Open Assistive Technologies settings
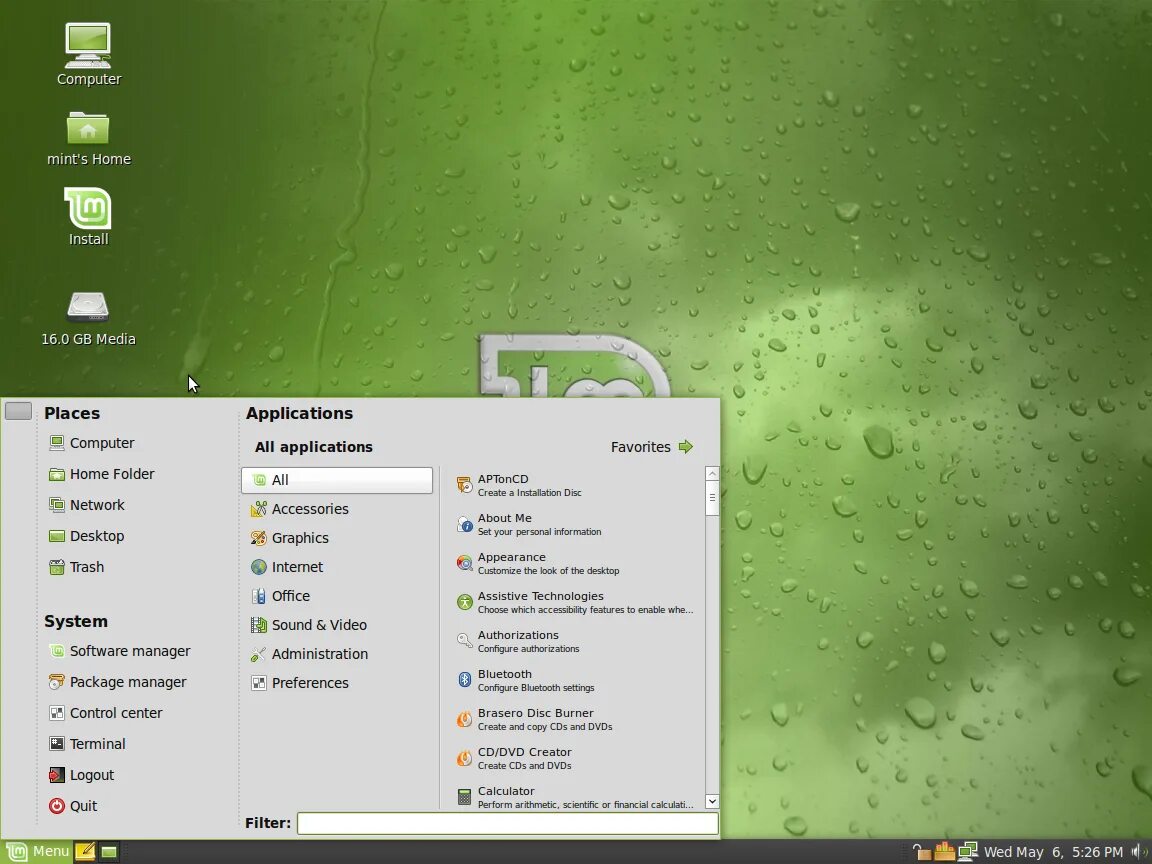The image size is (1152, 864). point(575,602)
